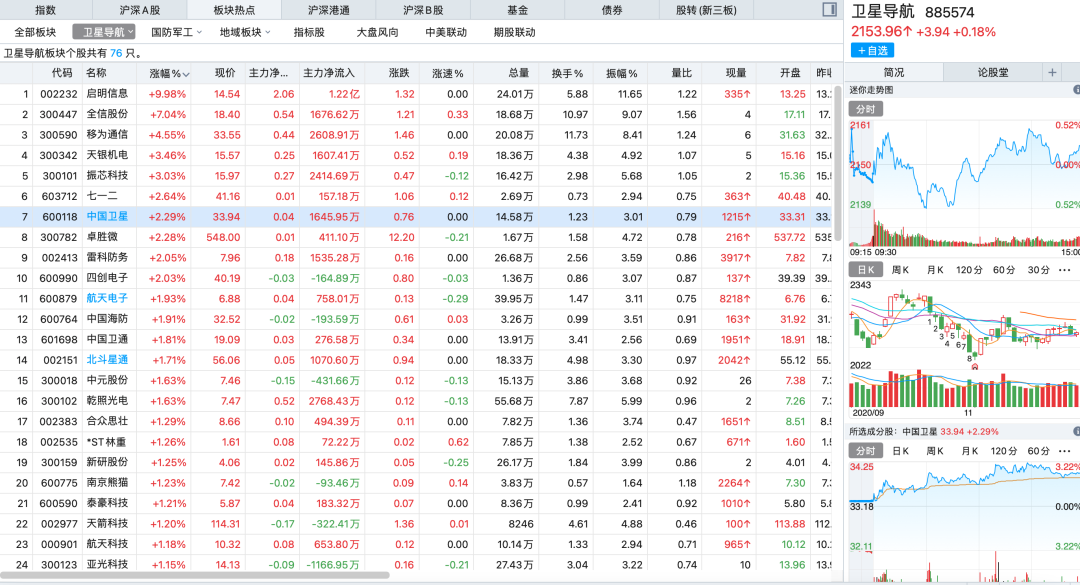Select 周K view for 中国卫星 chart
The width and height of the screenshot is (1080, 585).
[935, 451]
